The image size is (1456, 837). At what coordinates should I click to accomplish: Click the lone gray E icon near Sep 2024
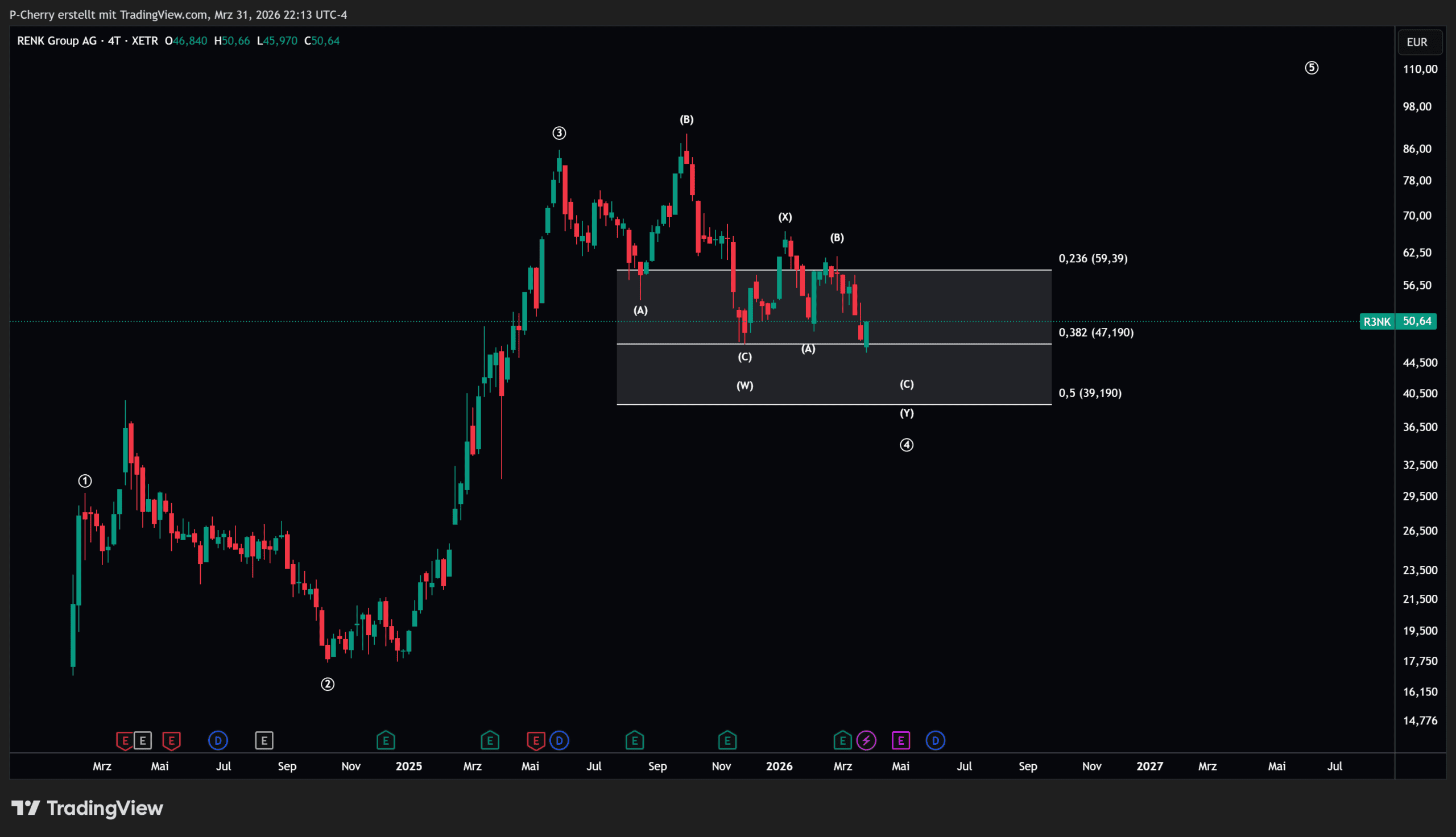264,740
